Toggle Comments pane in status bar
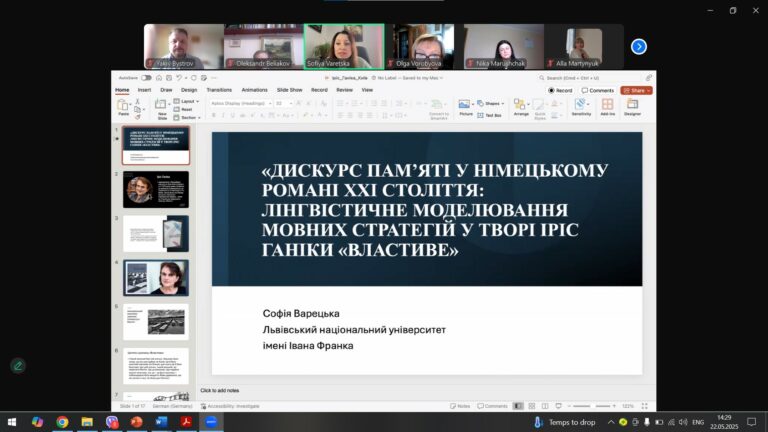 pos(492,406)
